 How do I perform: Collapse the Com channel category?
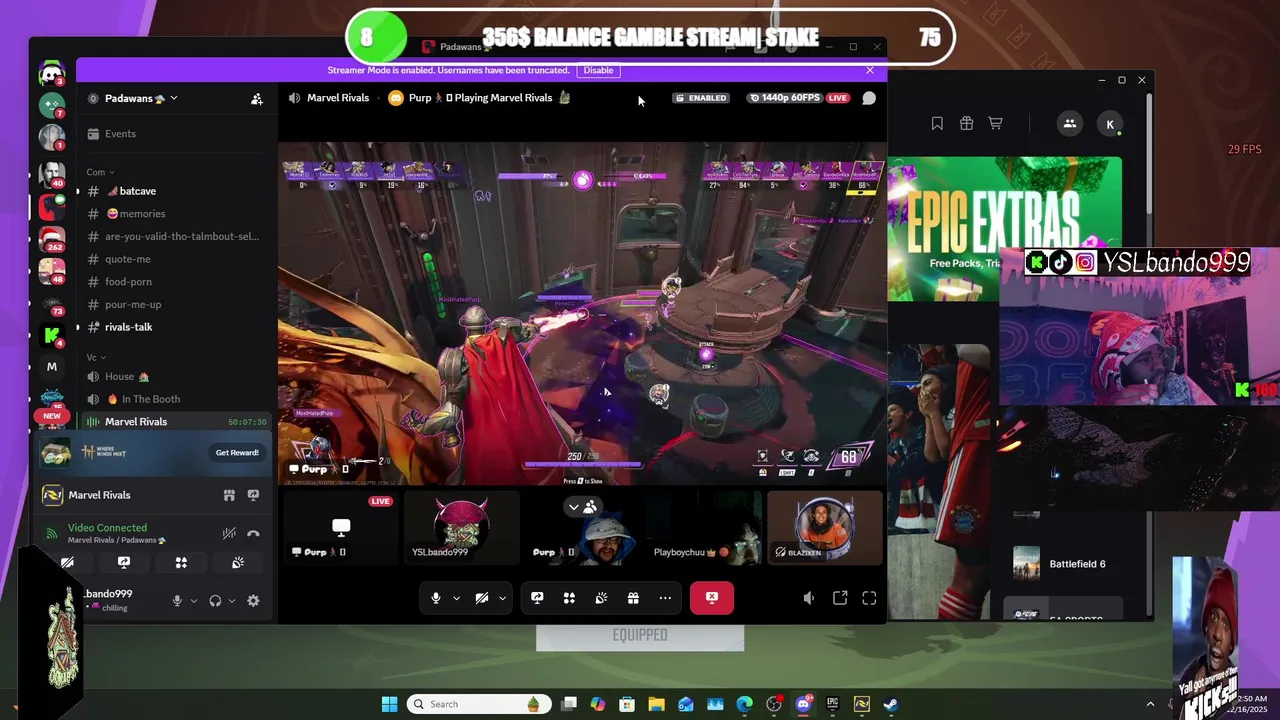coord(100,172)
